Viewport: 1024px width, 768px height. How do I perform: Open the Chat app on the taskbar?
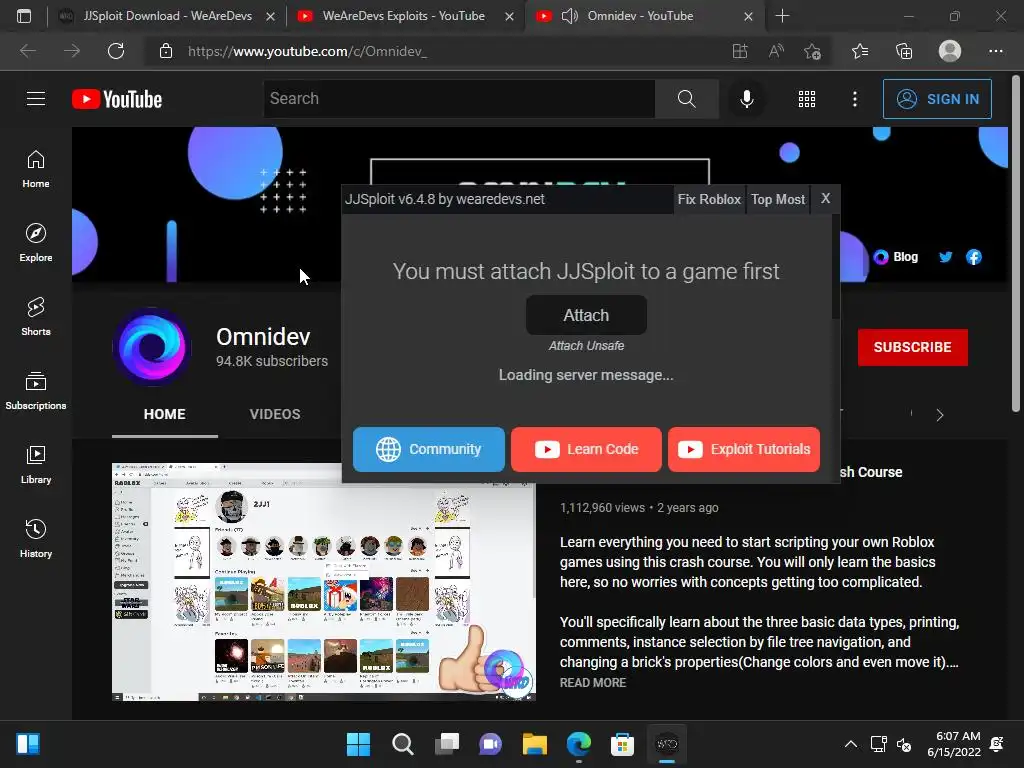pos(490,744)
